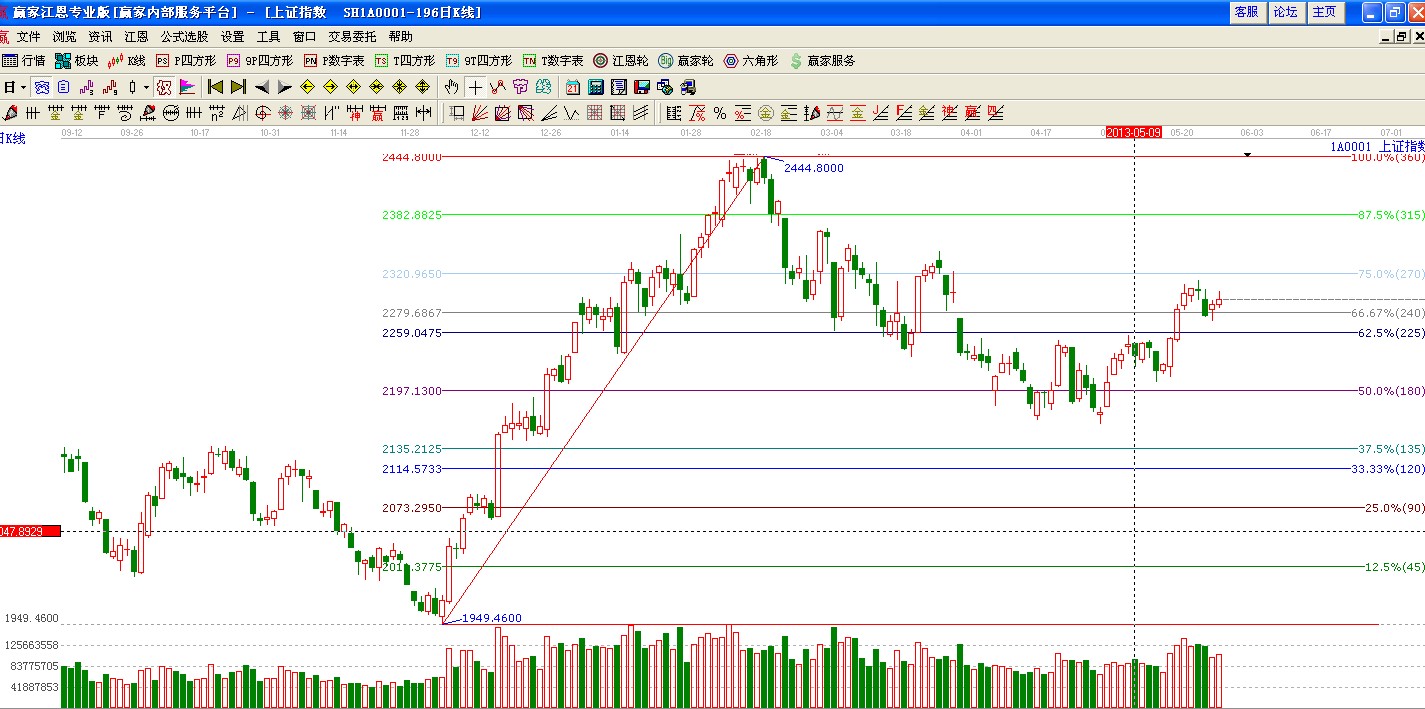Viewport: 1425px width, 709px height.
Task: Click the small black triangle under 上证指数 label
Action: (x=1247, y=156)
